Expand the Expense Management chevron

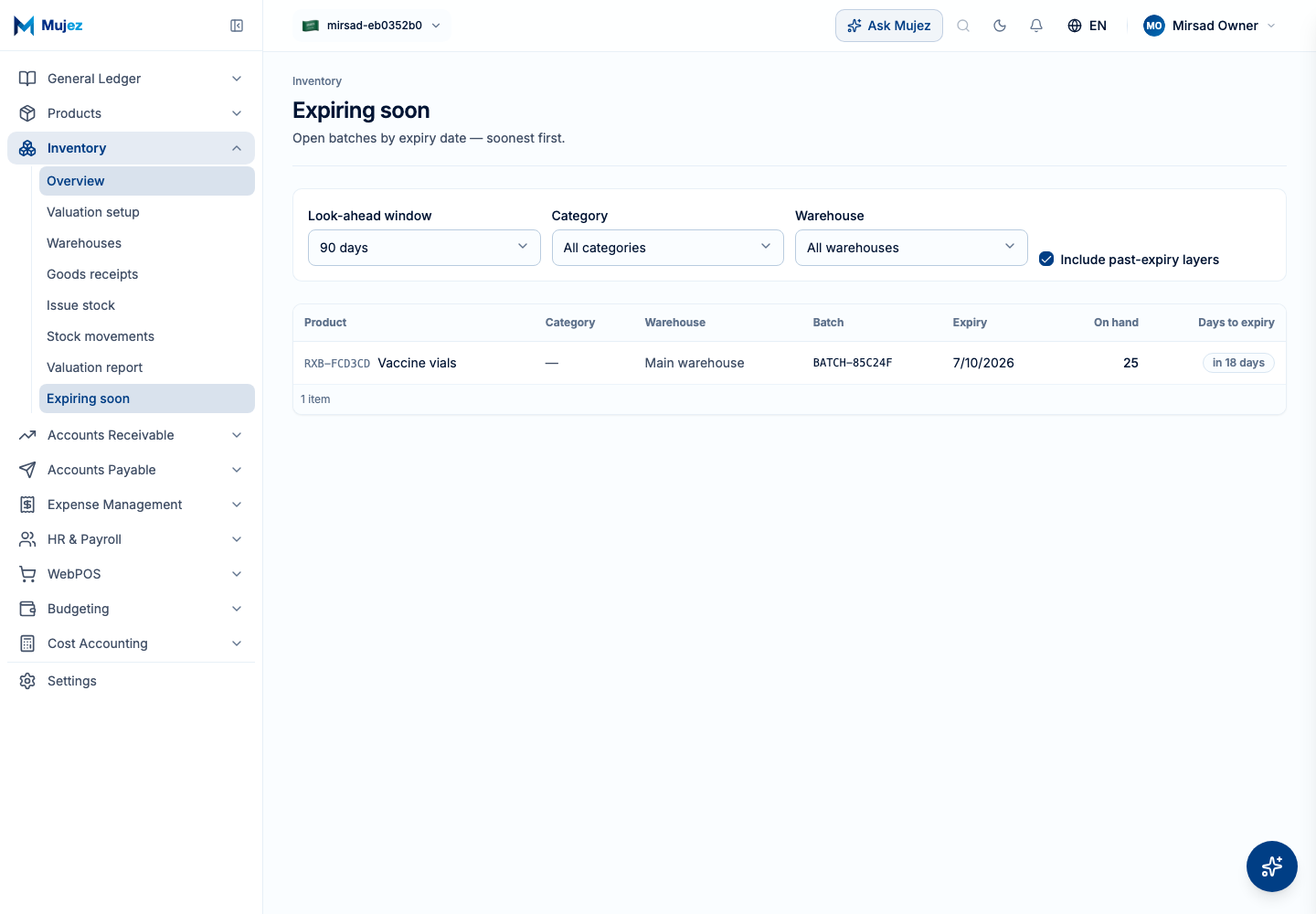pos(237,505)
